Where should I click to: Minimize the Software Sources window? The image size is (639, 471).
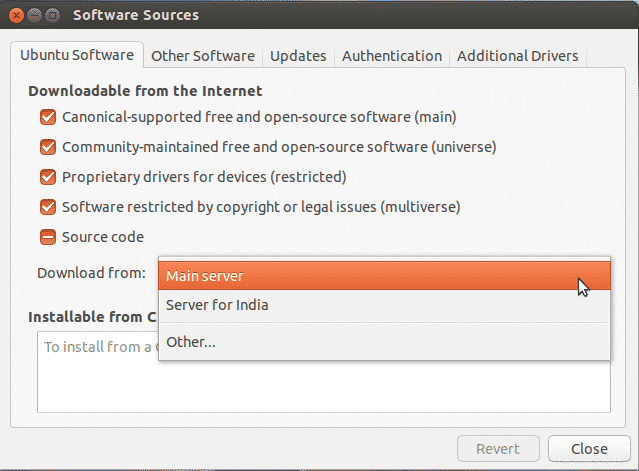[34, 15]
